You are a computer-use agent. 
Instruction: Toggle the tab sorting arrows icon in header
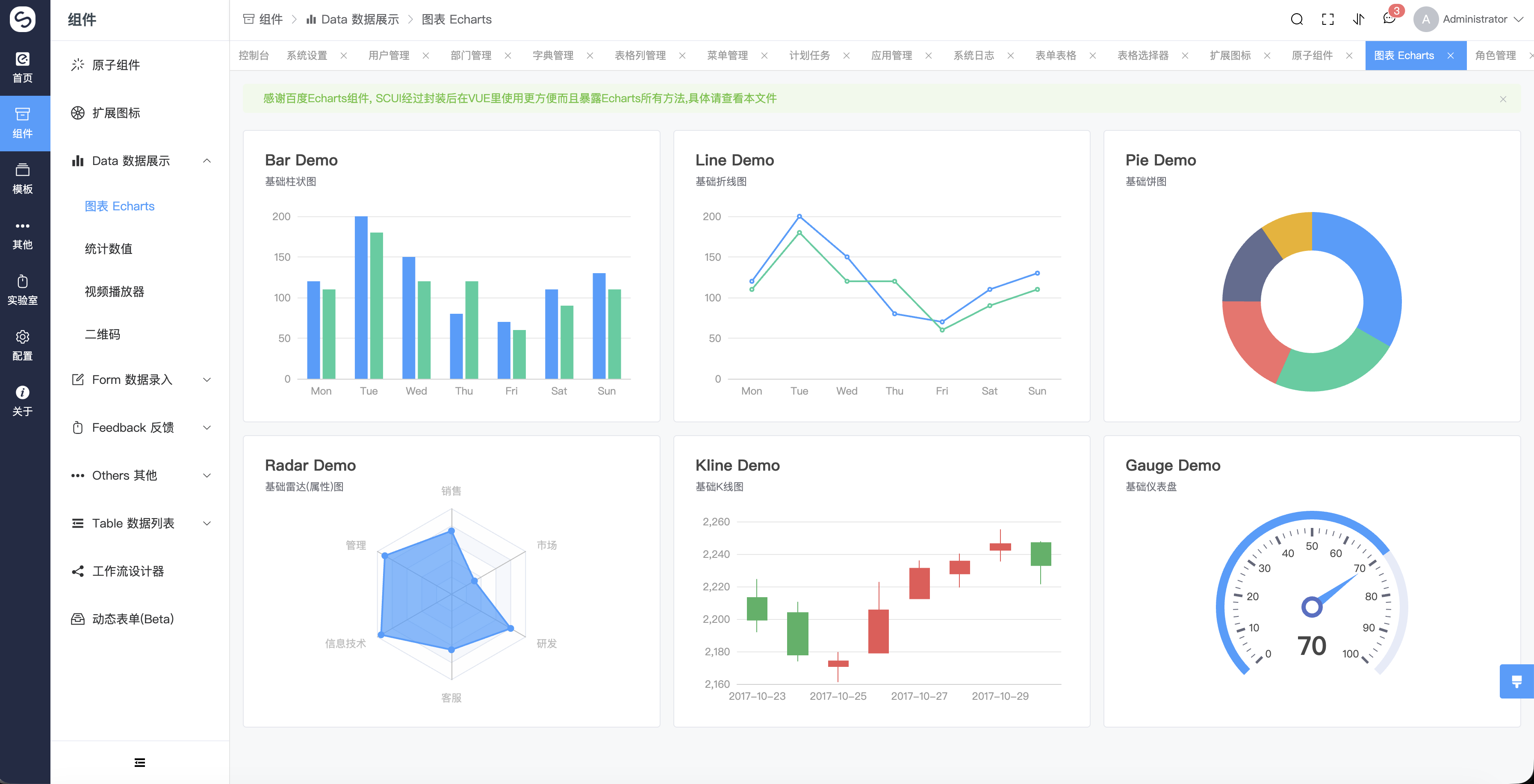[1358, 18]
